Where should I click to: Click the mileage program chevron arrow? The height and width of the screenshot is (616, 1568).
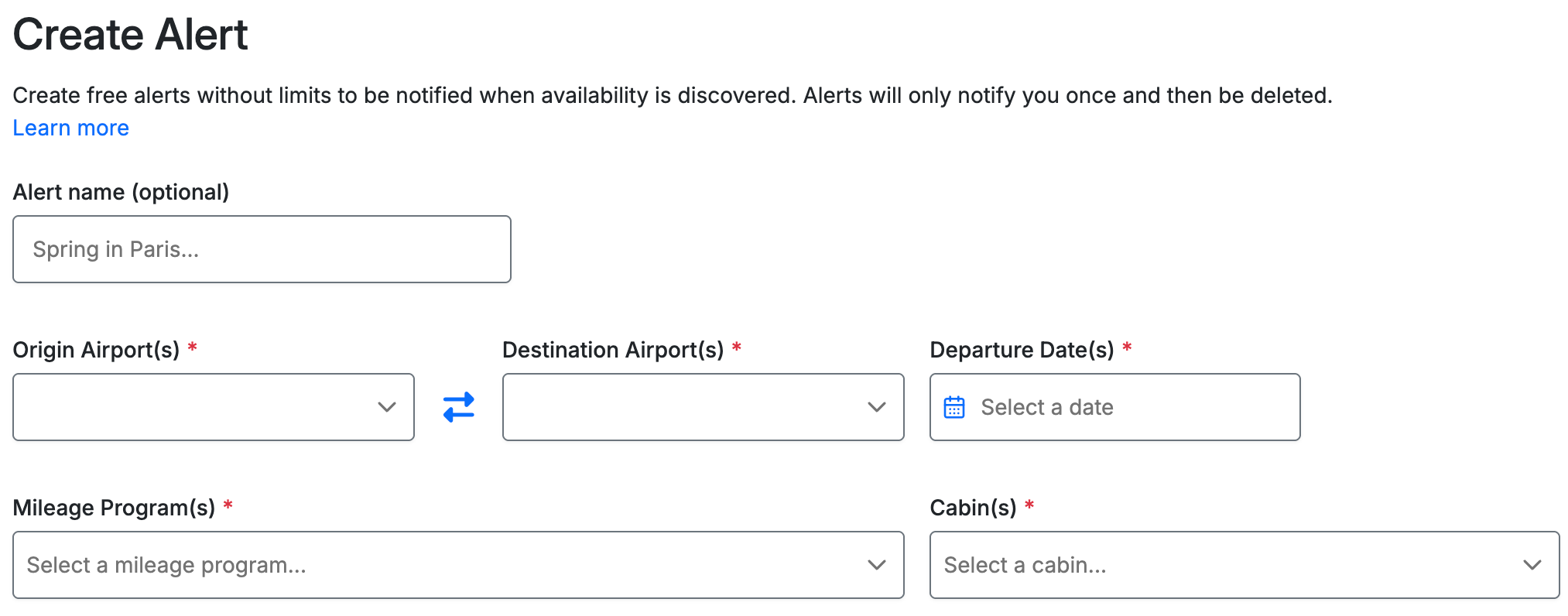coord(876,565)
